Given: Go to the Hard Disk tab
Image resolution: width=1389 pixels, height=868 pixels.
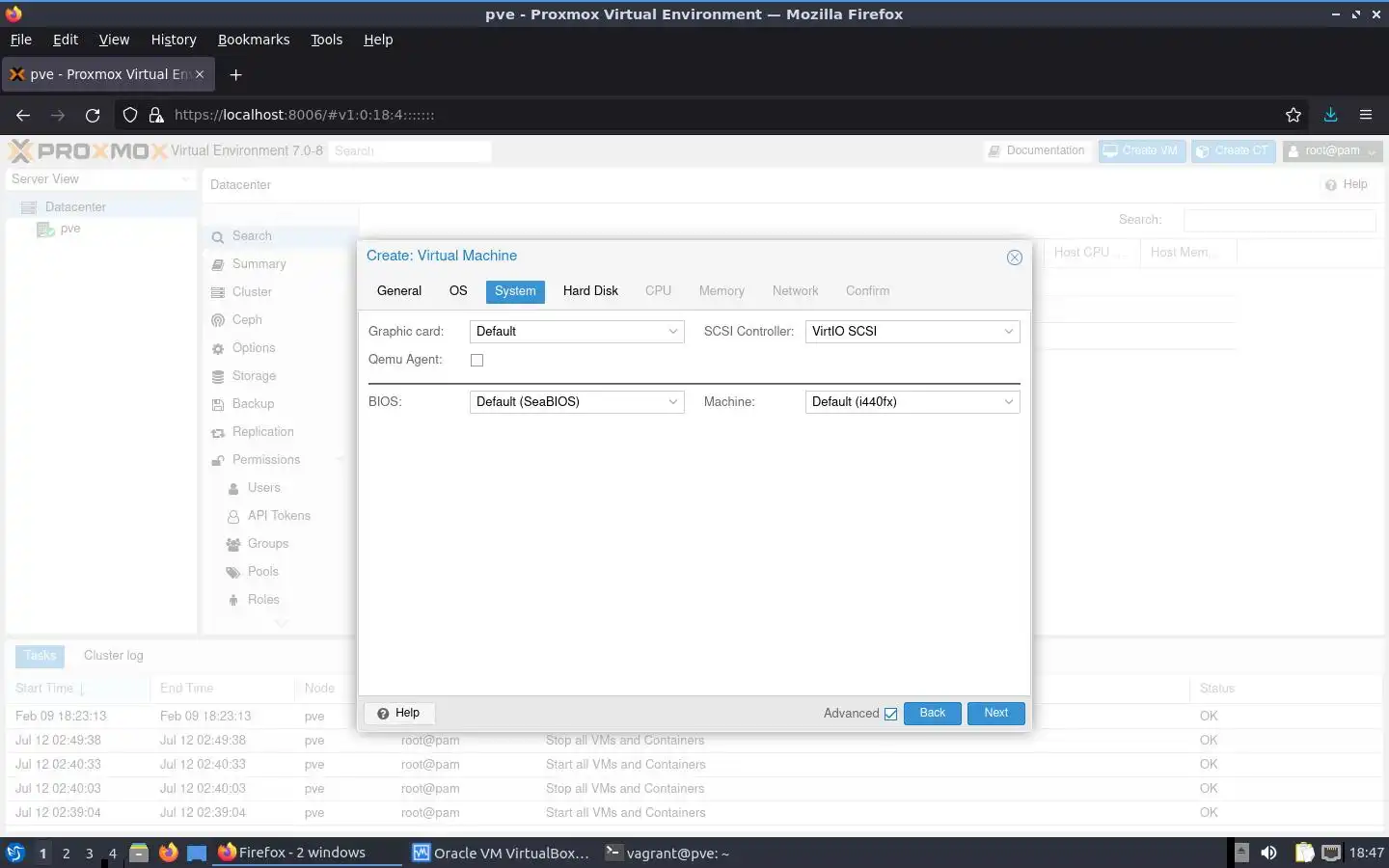Looking at the screenshot, I should pos(590,291).
